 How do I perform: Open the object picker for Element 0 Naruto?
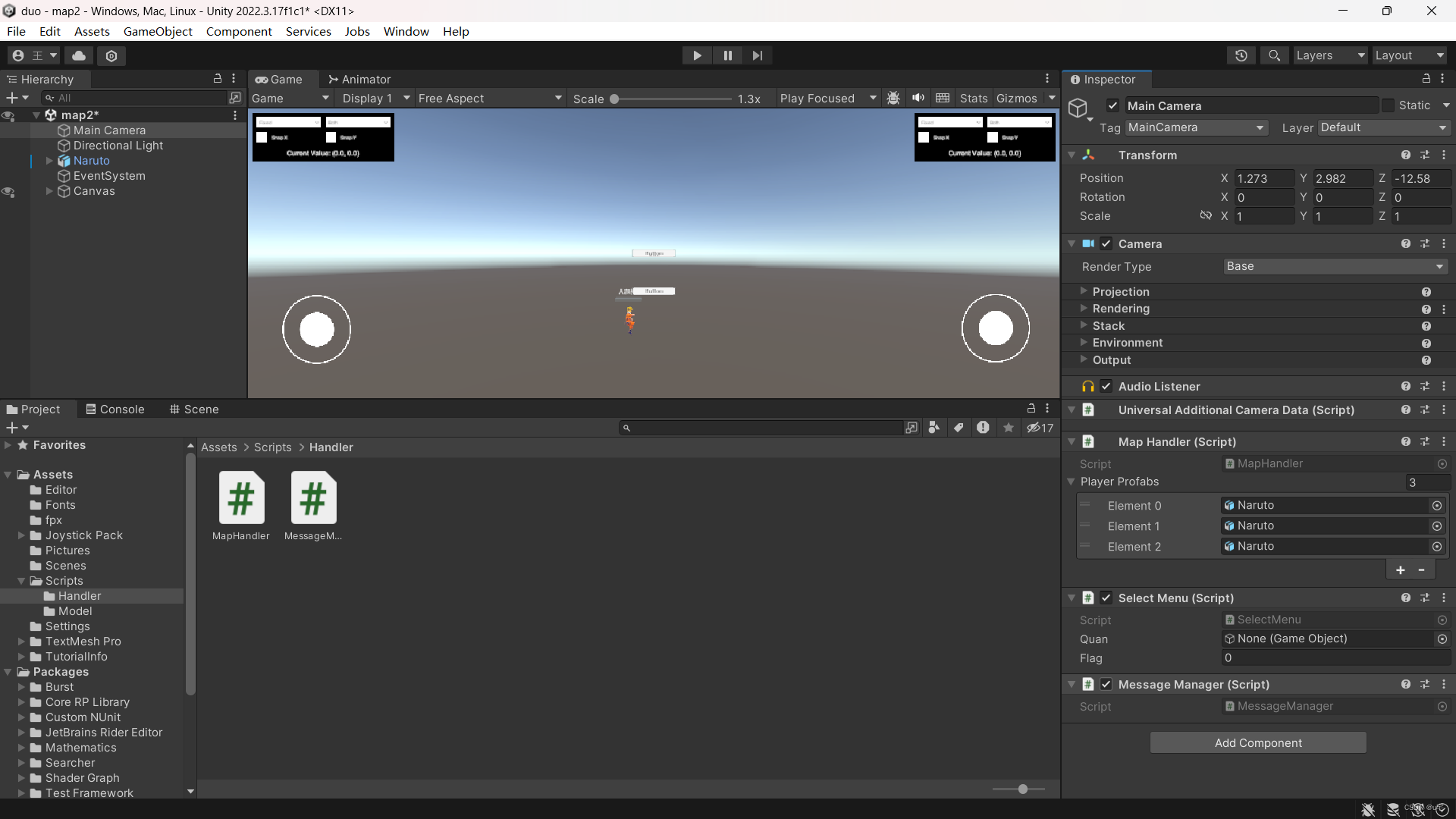[1436, 505]
